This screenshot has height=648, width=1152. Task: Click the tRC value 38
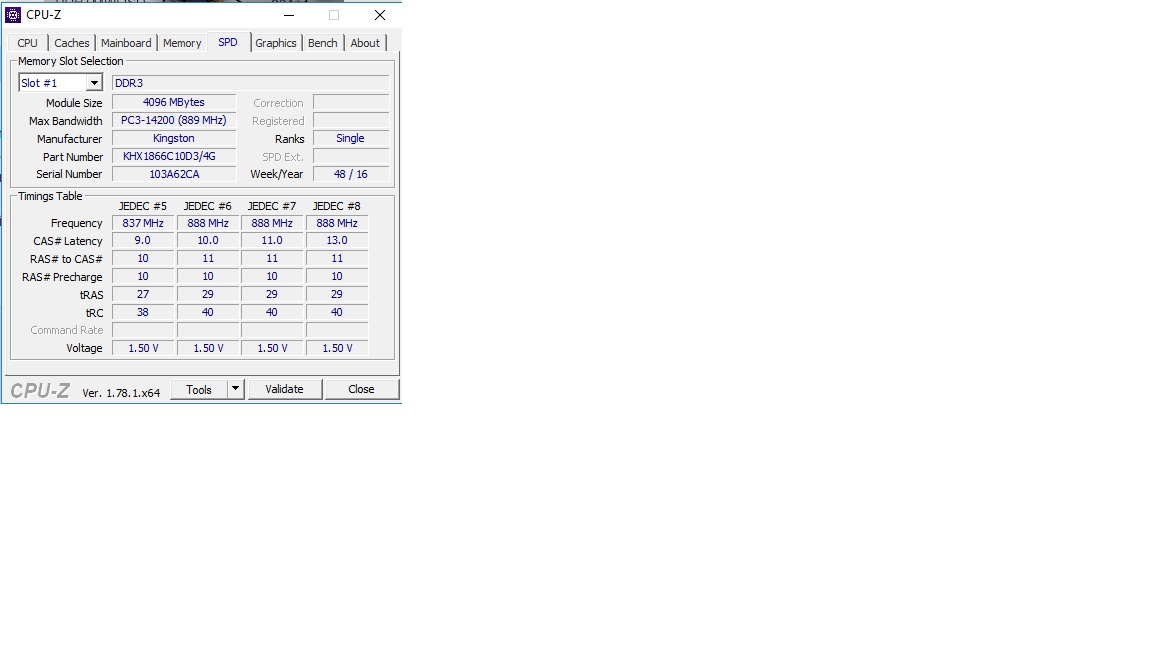143,312
